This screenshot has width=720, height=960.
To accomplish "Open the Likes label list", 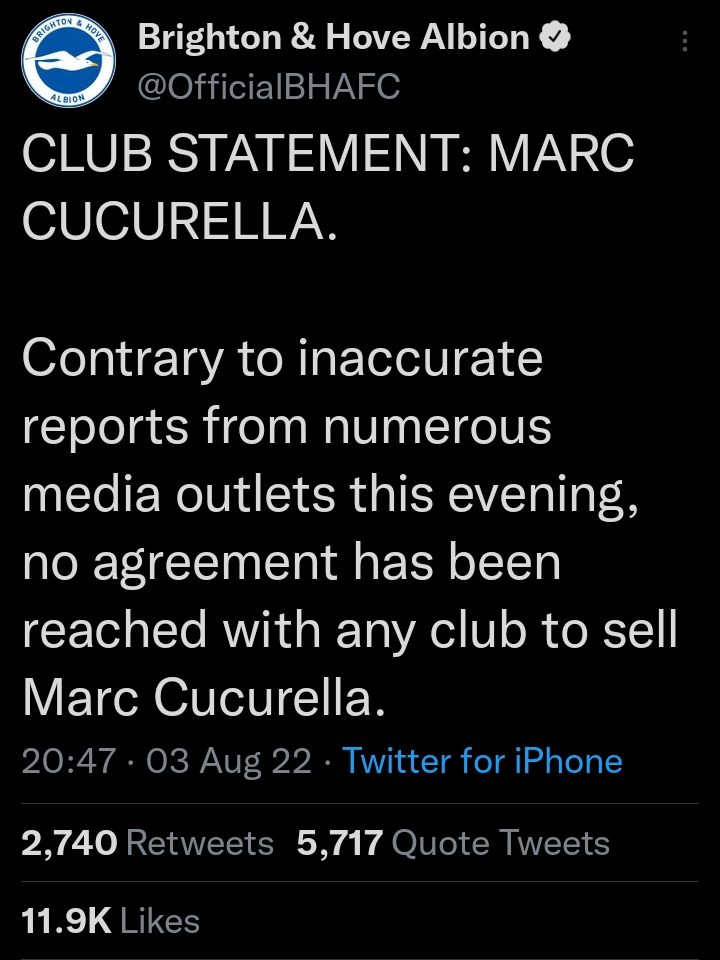I will [x=160, y=921].
